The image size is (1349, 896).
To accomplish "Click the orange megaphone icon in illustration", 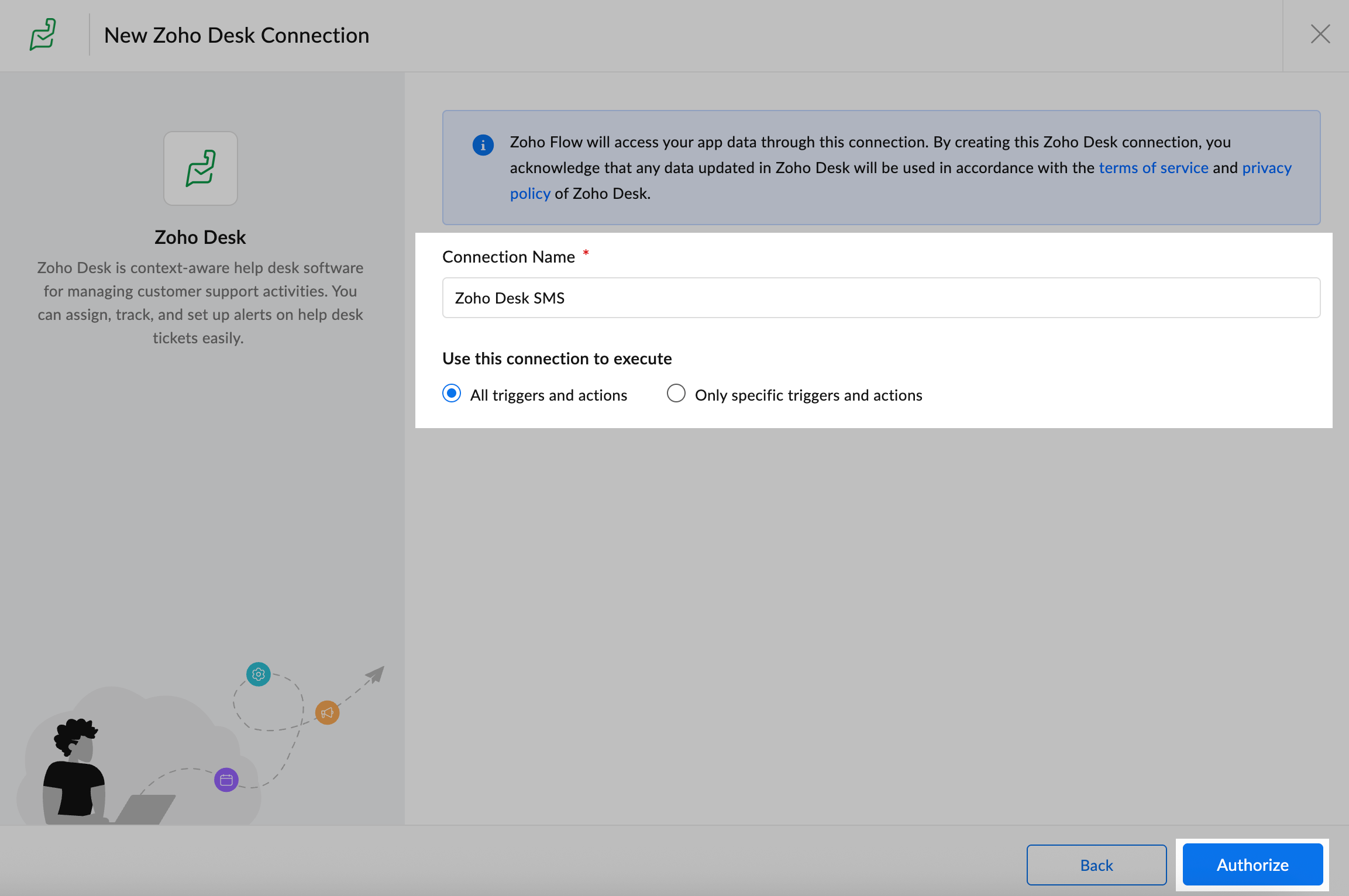I will tap(328, 712).
